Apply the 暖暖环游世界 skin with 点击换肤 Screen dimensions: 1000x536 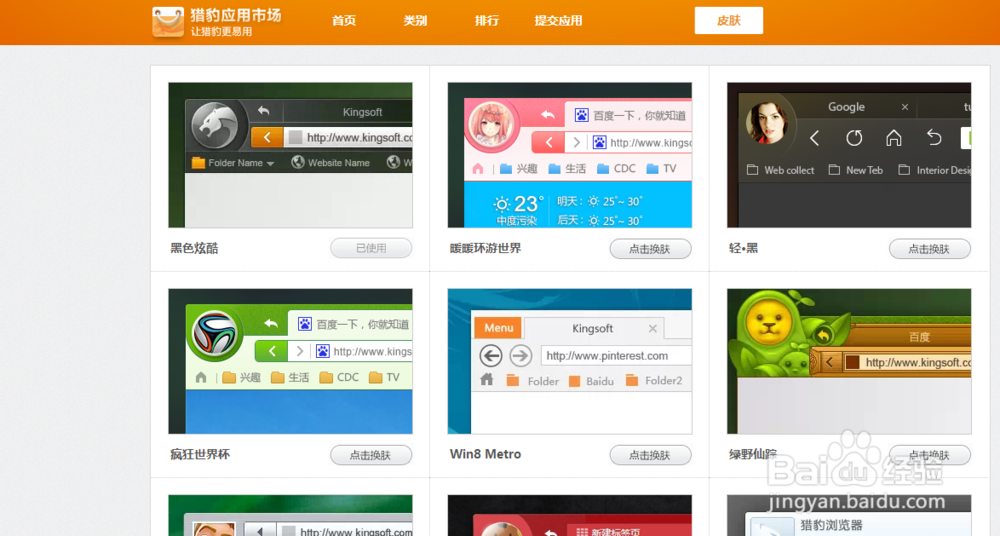651,249
